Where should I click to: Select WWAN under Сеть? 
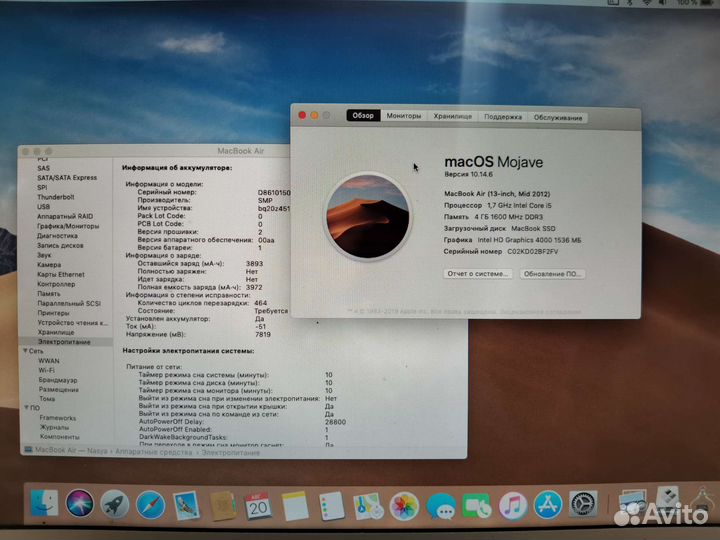pos(49,360)
